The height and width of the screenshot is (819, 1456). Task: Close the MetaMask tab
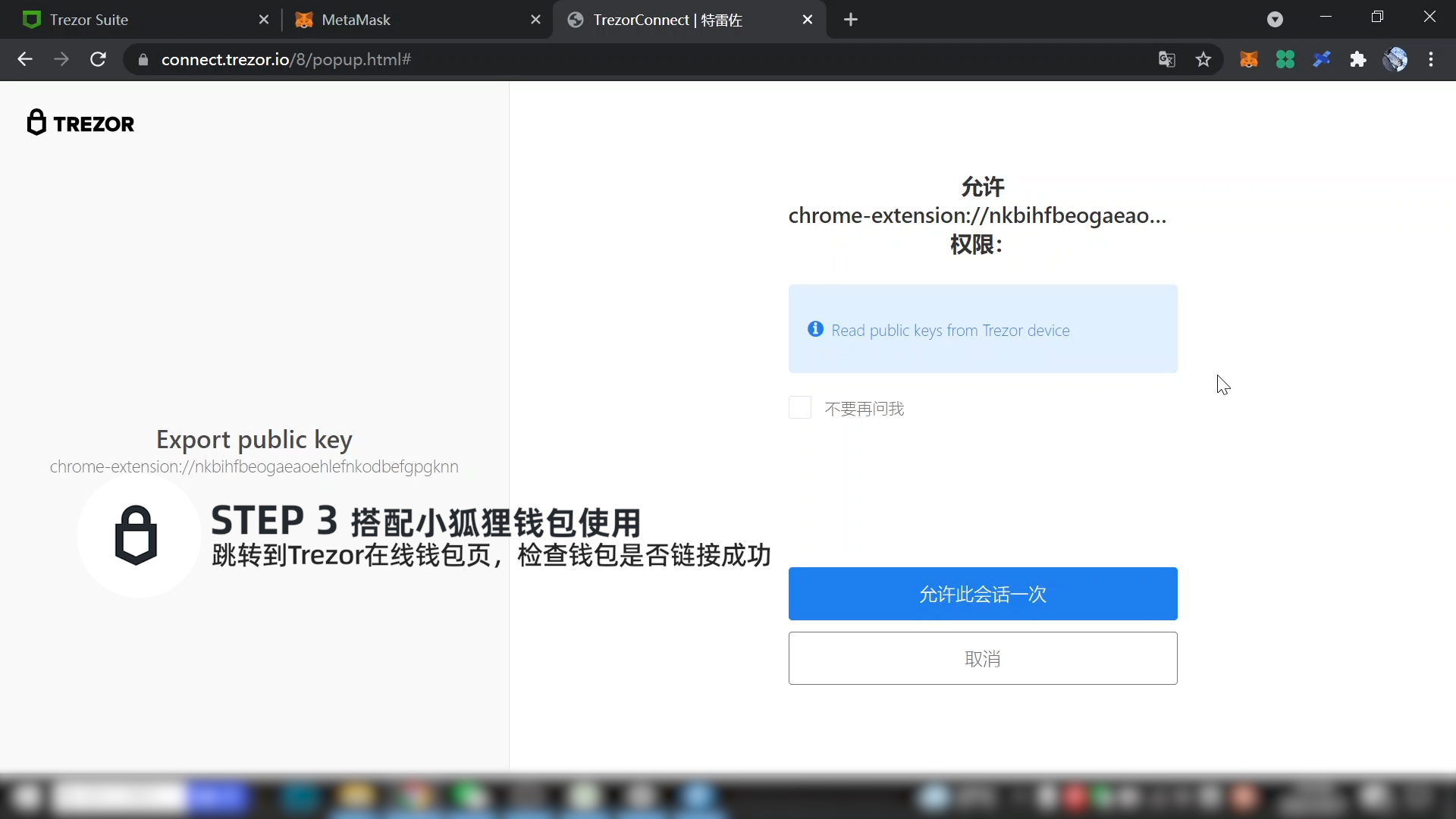(536, 20)
